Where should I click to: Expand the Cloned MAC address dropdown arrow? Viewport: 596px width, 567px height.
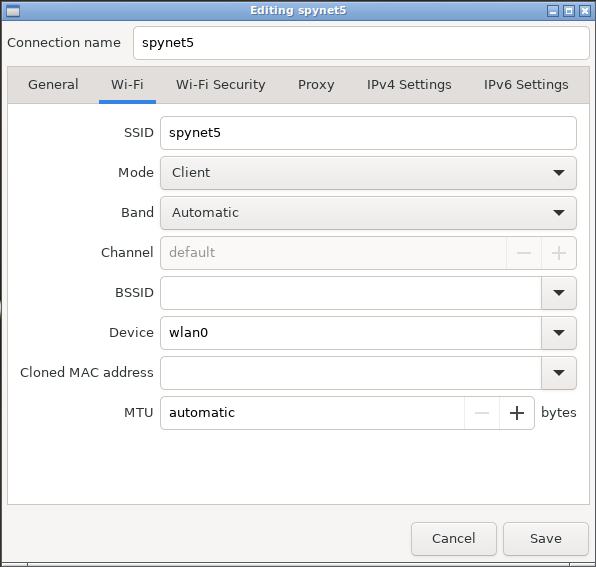(559, 373)
